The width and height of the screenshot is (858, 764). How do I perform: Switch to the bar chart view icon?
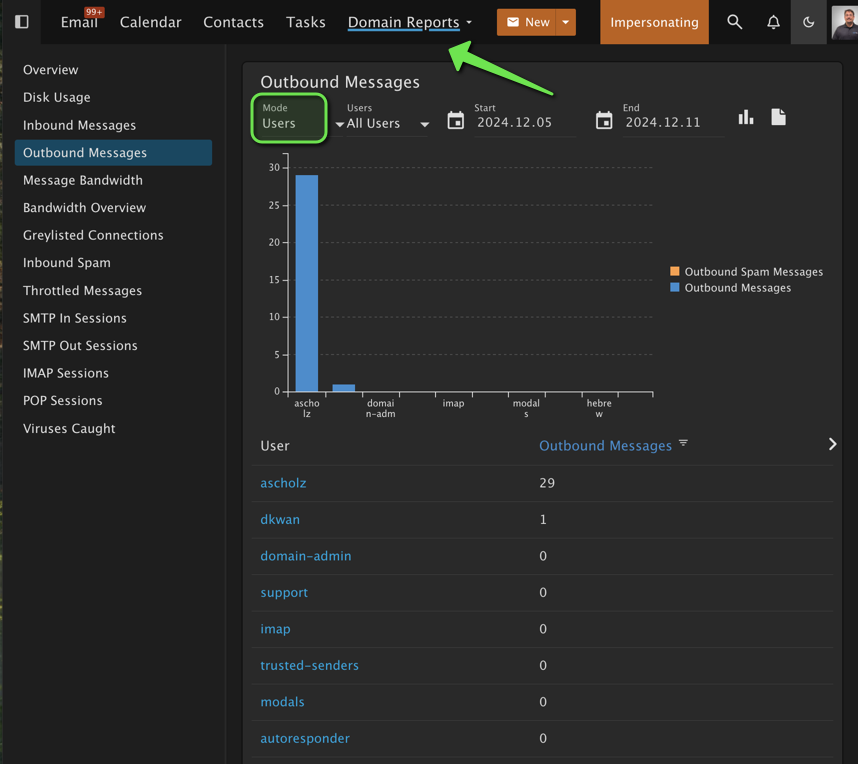746,118
